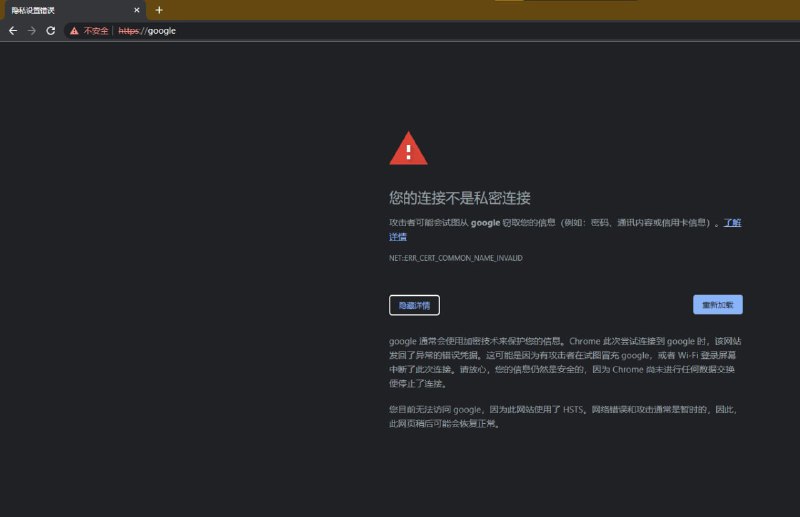
Task: Open the new tab plus button
Action: (159, 10)
